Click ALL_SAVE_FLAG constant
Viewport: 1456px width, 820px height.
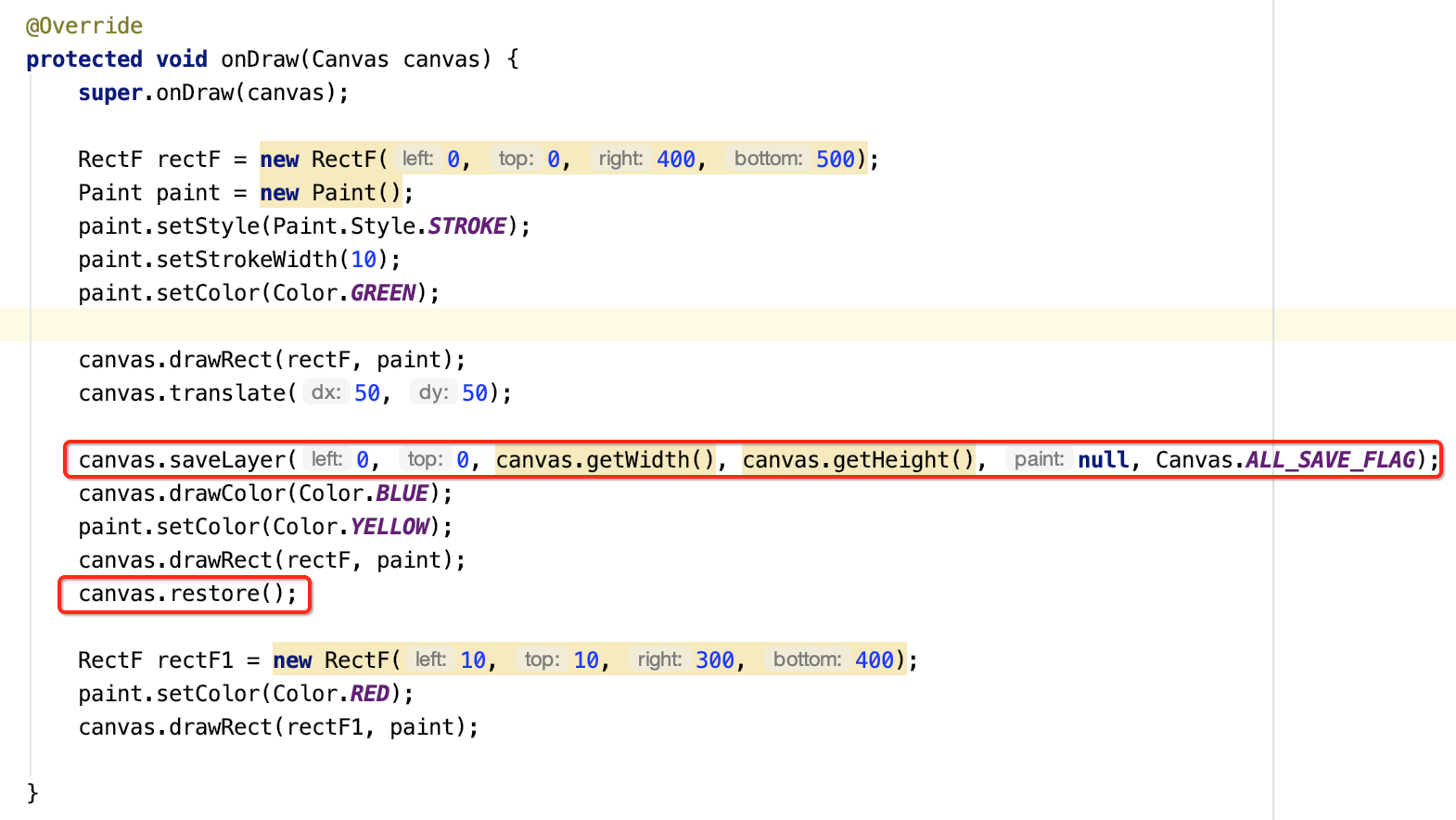pyautogui.click(x=1330, y=460)
